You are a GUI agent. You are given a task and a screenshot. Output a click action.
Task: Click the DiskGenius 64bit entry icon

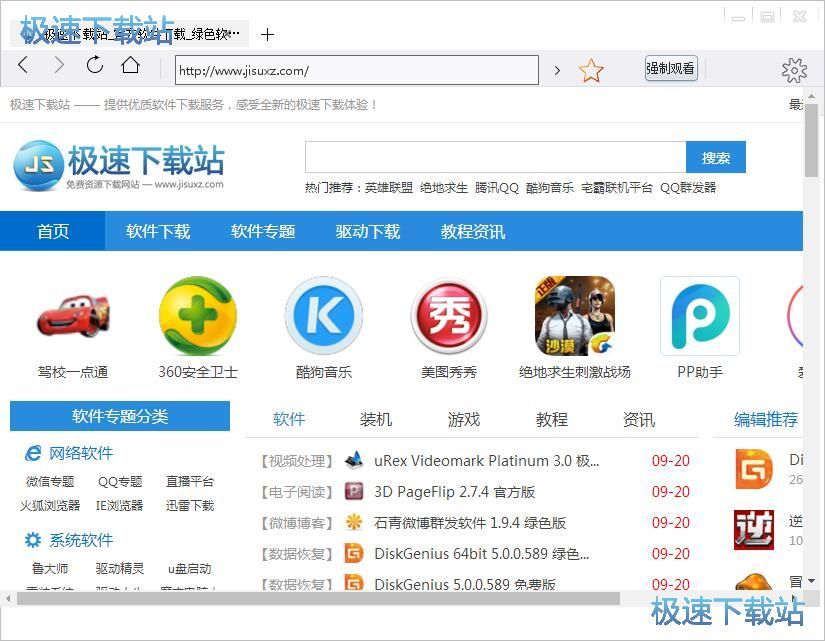pyautogui.click(x=354, y=554)
